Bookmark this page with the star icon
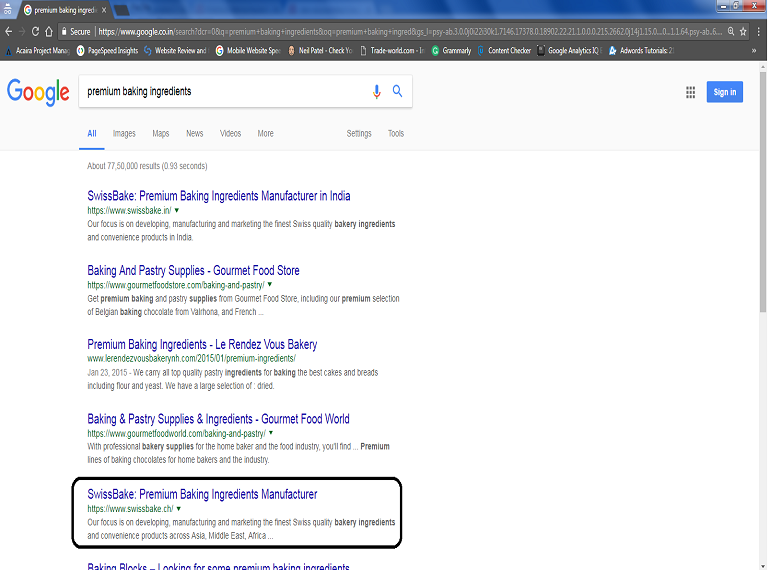The image size is (770, 570). (x=743, y=31)
